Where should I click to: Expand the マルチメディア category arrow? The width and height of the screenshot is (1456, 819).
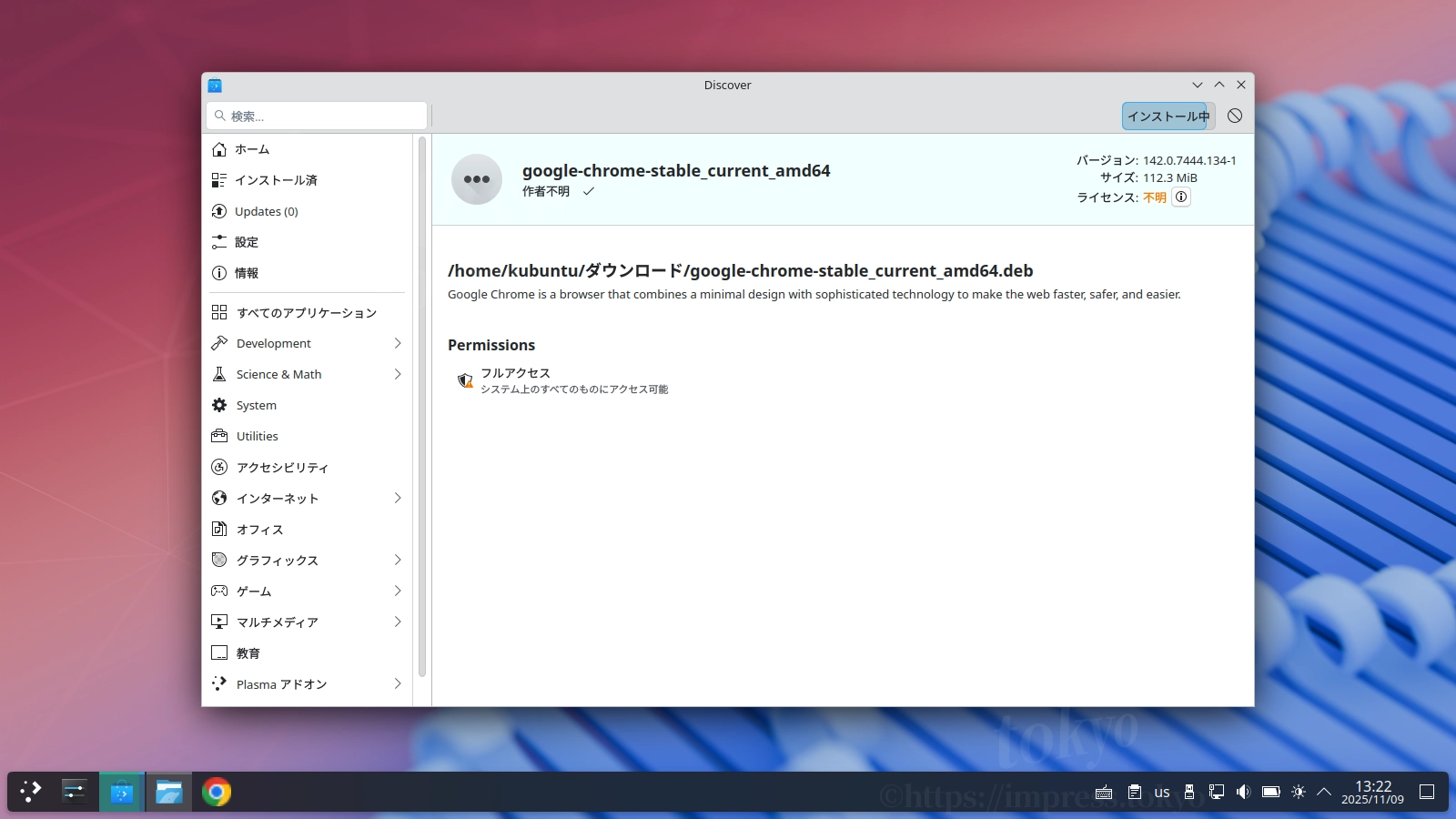pyautogui.click(x=398, y=622)
